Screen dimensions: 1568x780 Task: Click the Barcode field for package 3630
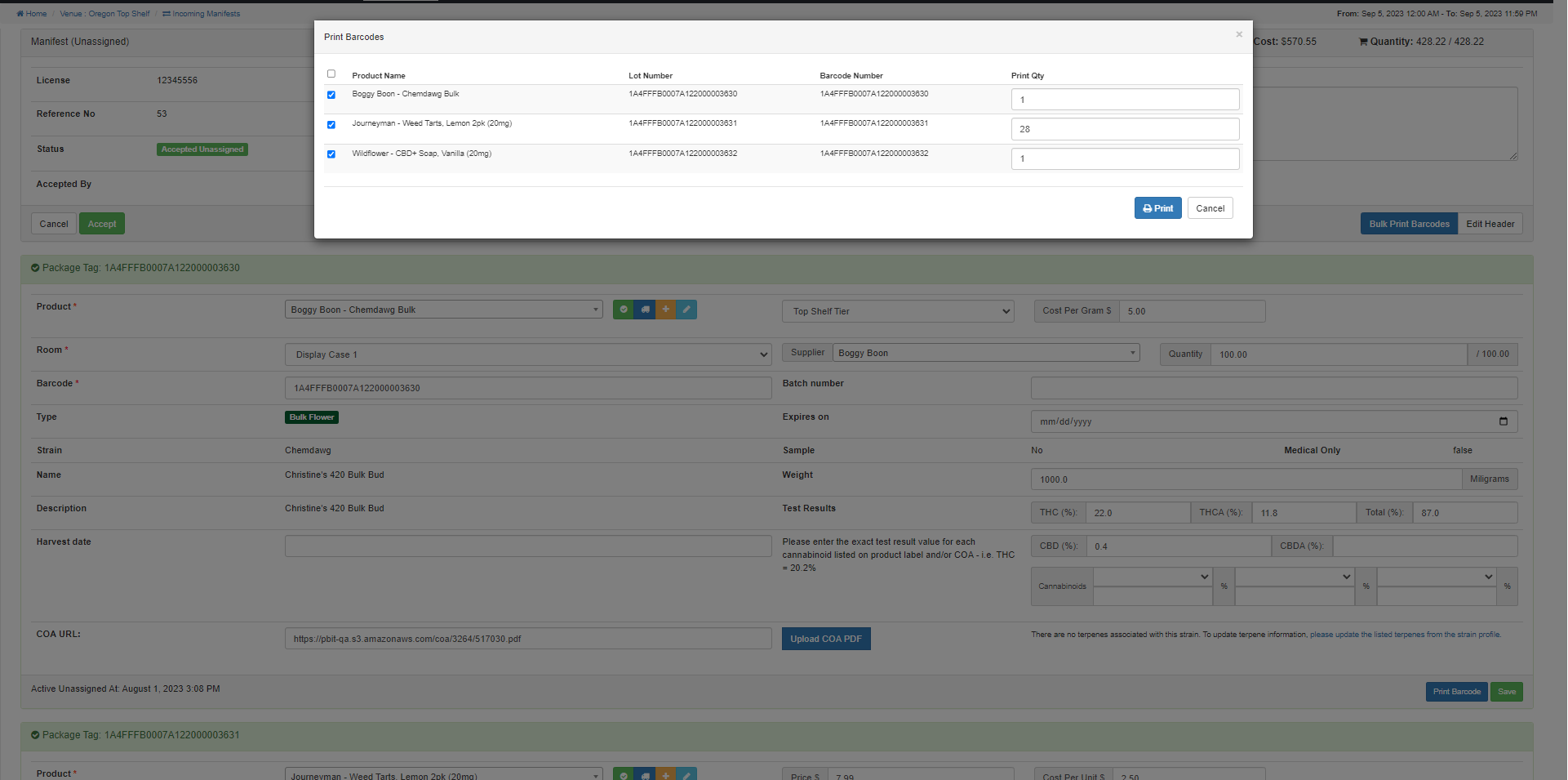point(528,388)
